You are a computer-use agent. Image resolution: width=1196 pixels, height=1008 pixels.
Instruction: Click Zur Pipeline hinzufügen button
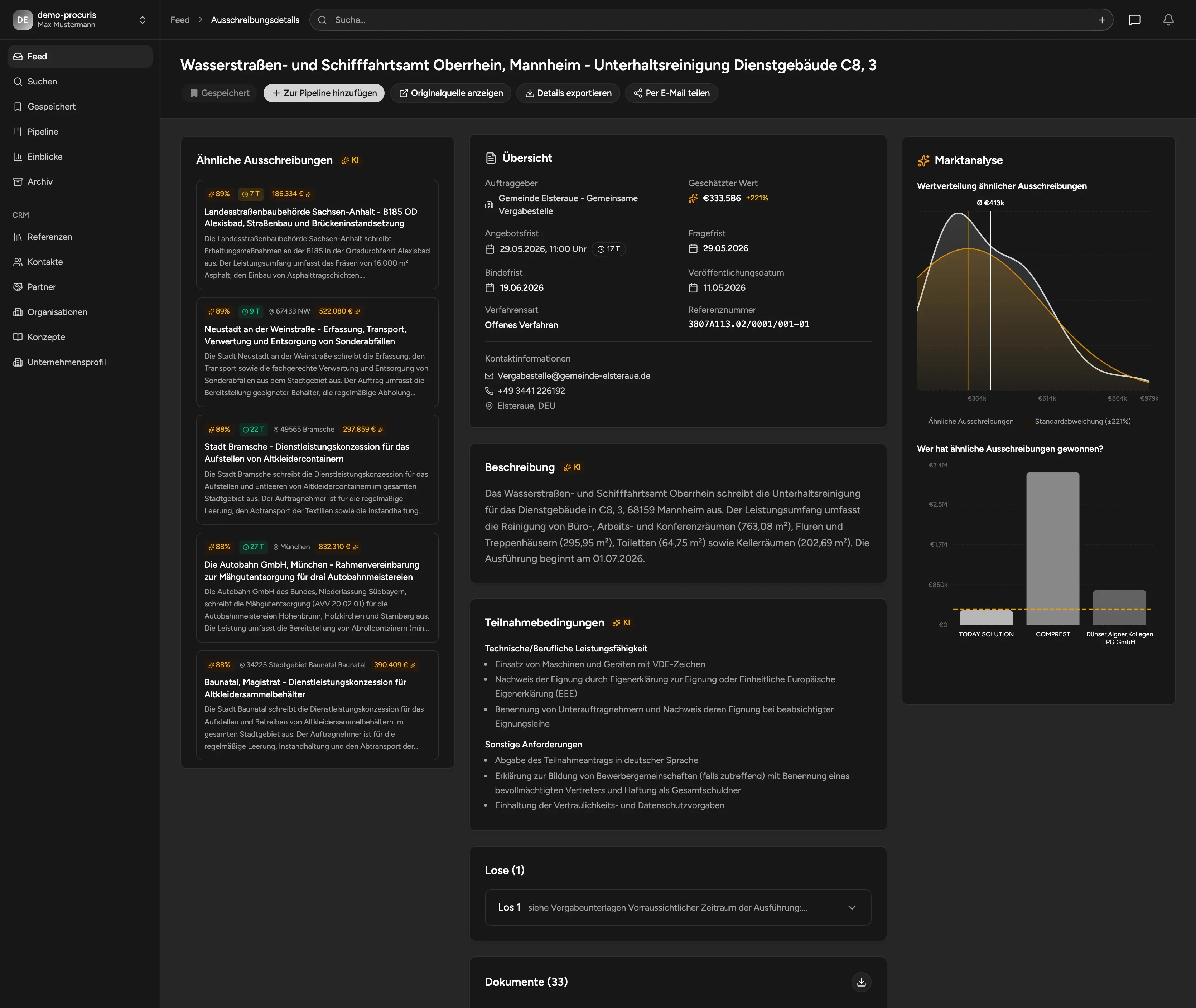pyautogui.click(x=324, y=93)
